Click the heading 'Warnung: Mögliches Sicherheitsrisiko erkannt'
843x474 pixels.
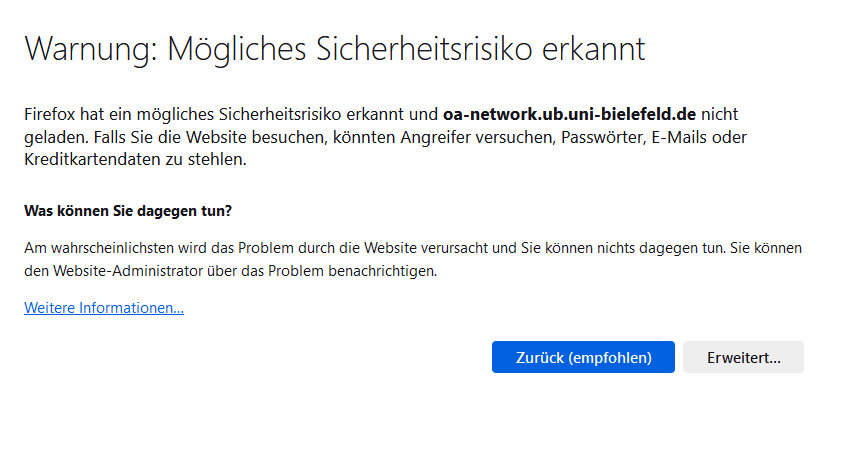point(334,49)
